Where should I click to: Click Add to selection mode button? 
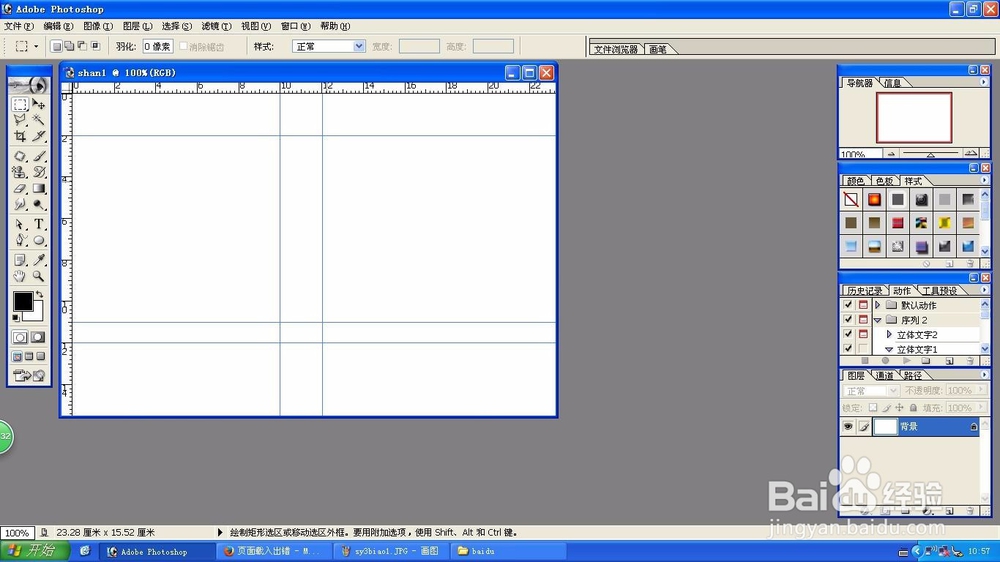[x=69, y=46]
